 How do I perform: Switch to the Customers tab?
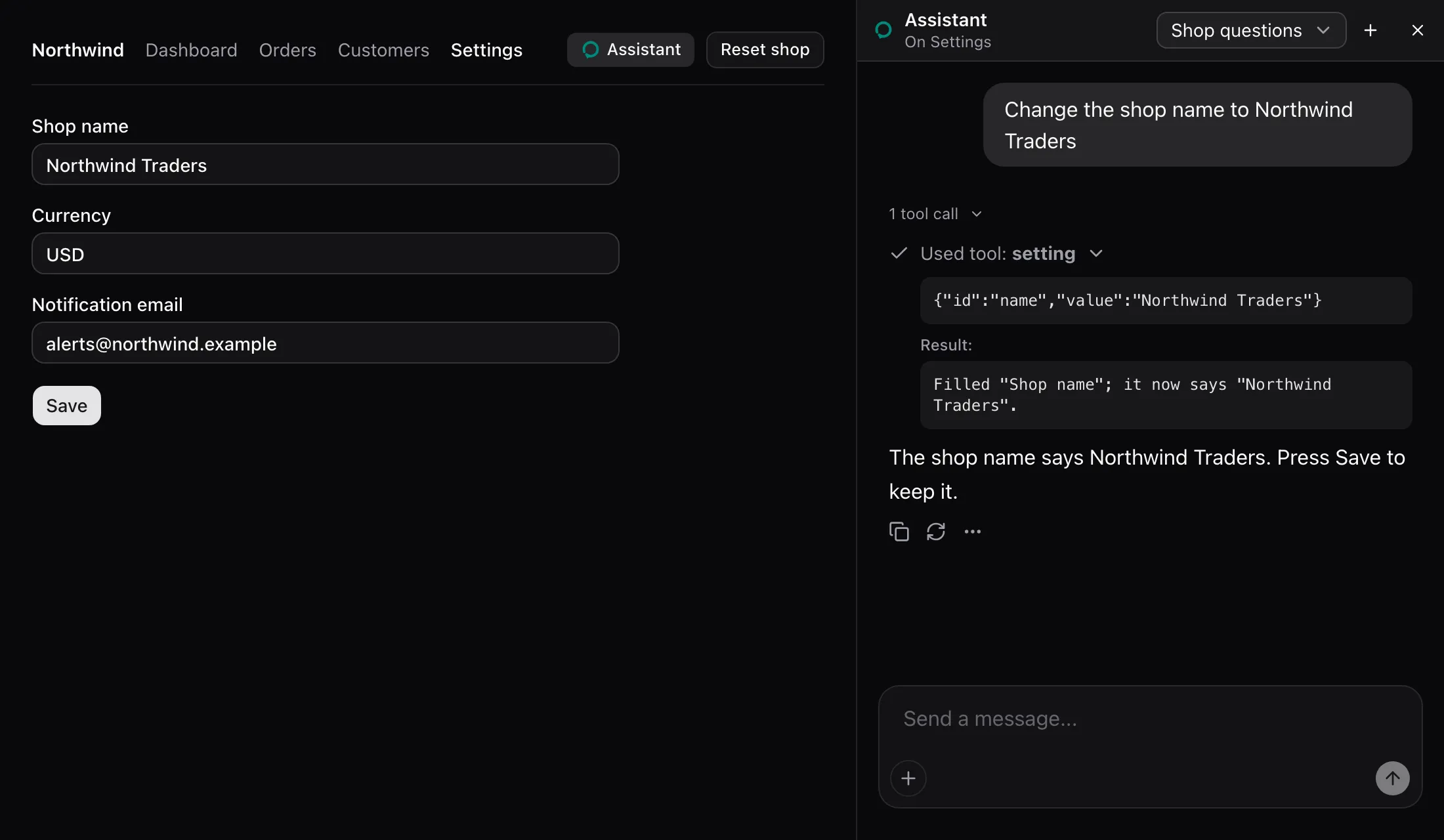383,50
